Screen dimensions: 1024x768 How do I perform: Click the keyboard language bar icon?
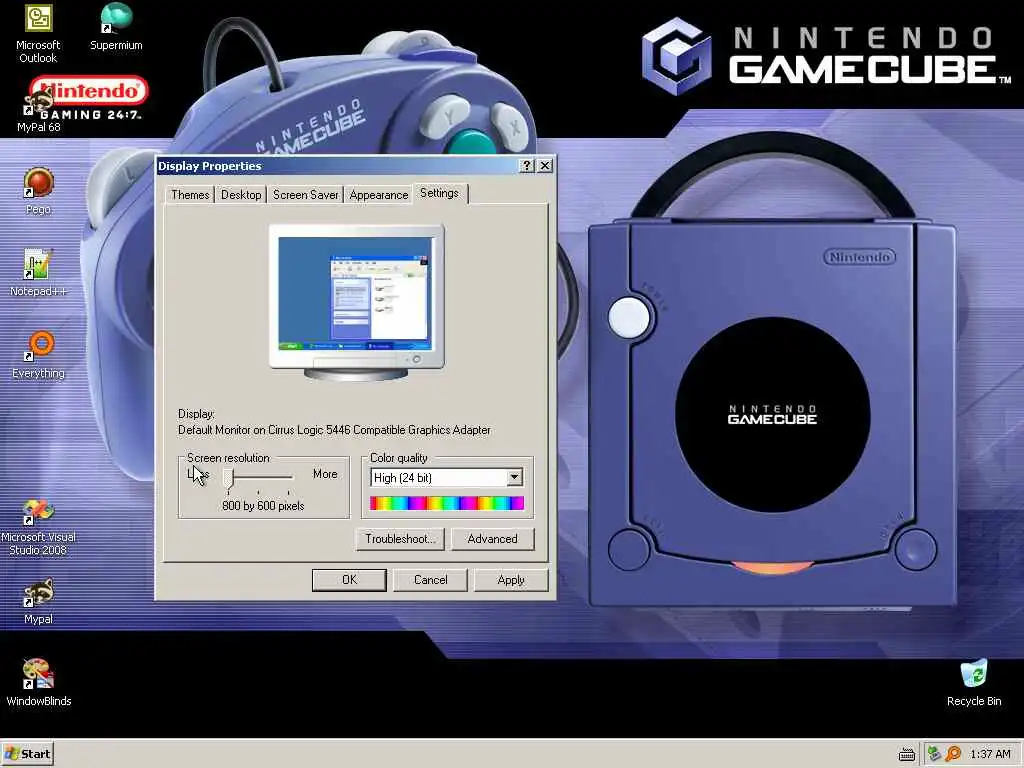click(x=906, y=755)
